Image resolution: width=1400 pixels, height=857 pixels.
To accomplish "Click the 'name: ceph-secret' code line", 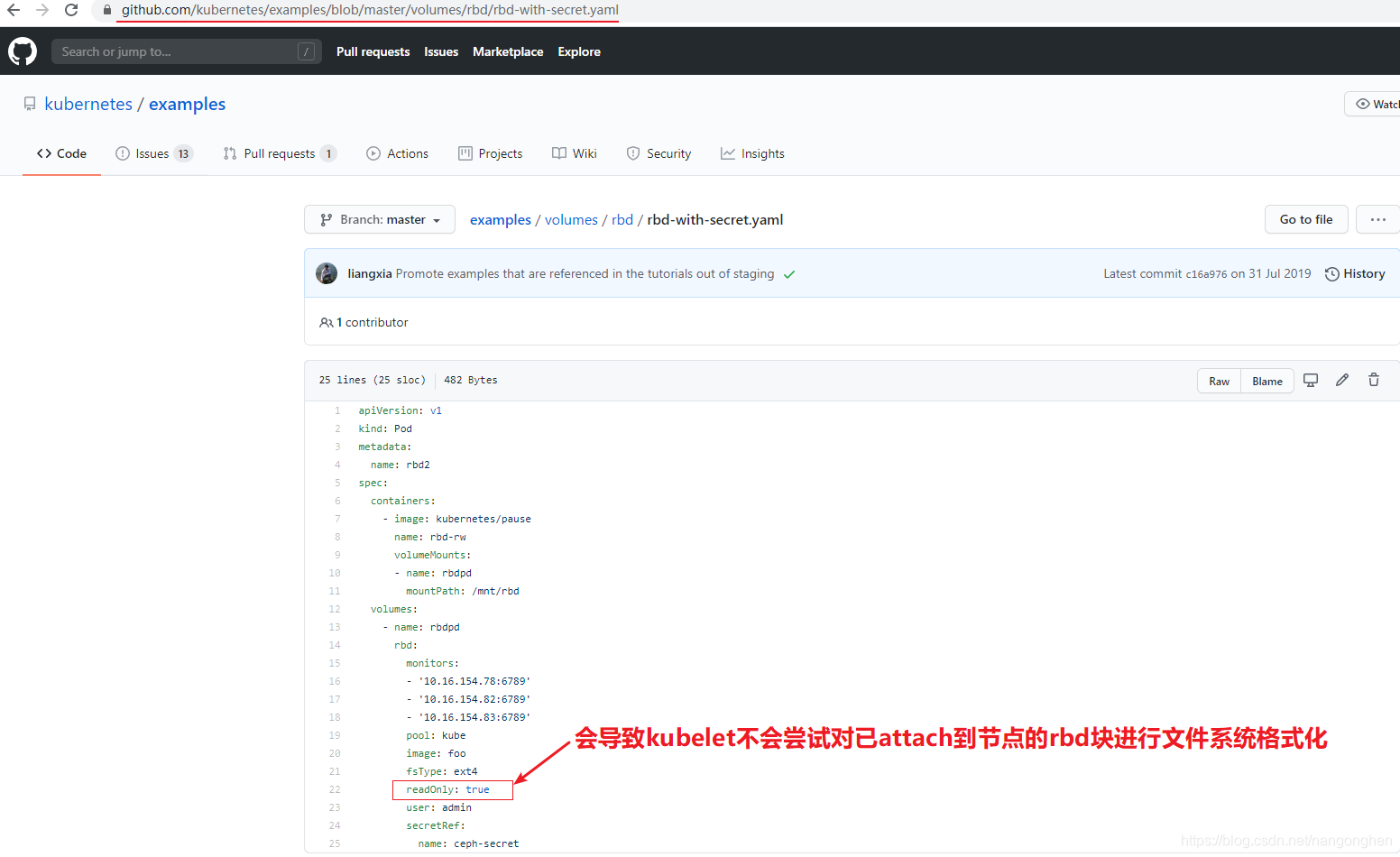I will tap(469, 843).
